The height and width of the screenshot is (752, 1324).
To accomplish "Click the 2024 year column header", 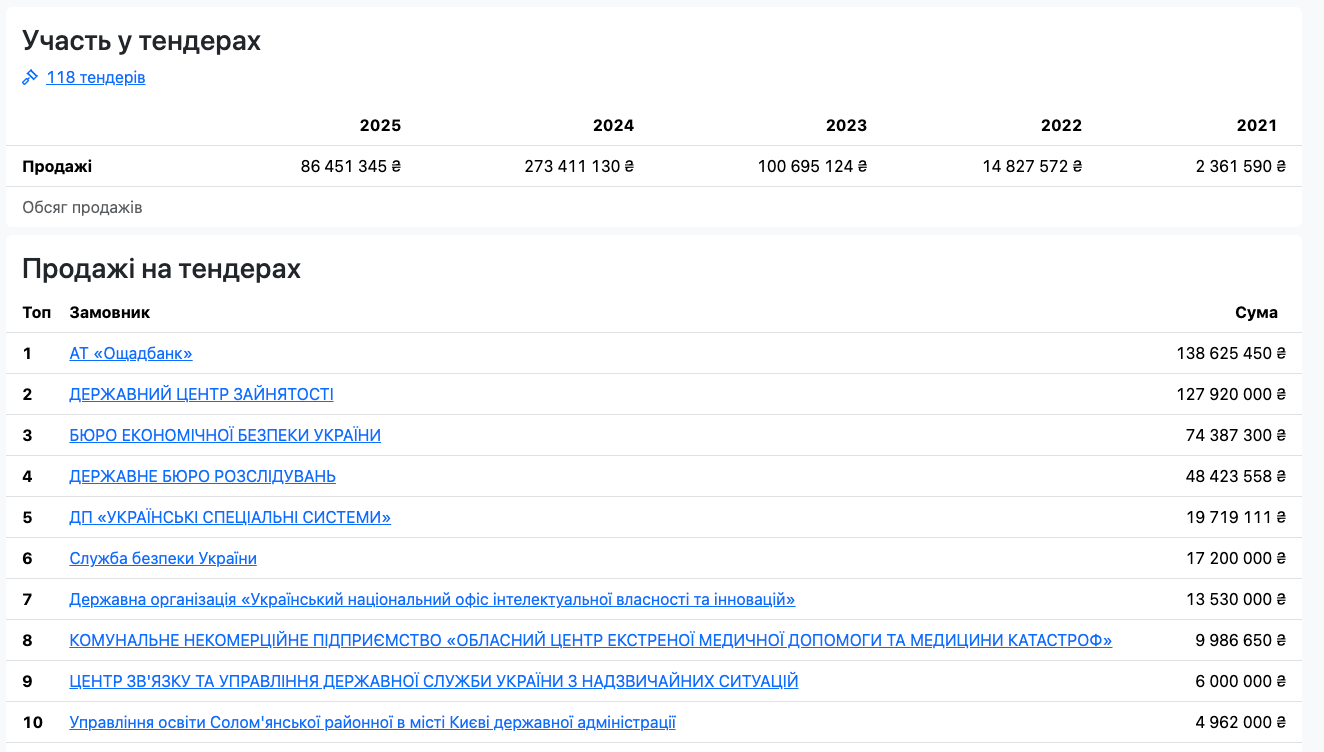I will [613, 125].
